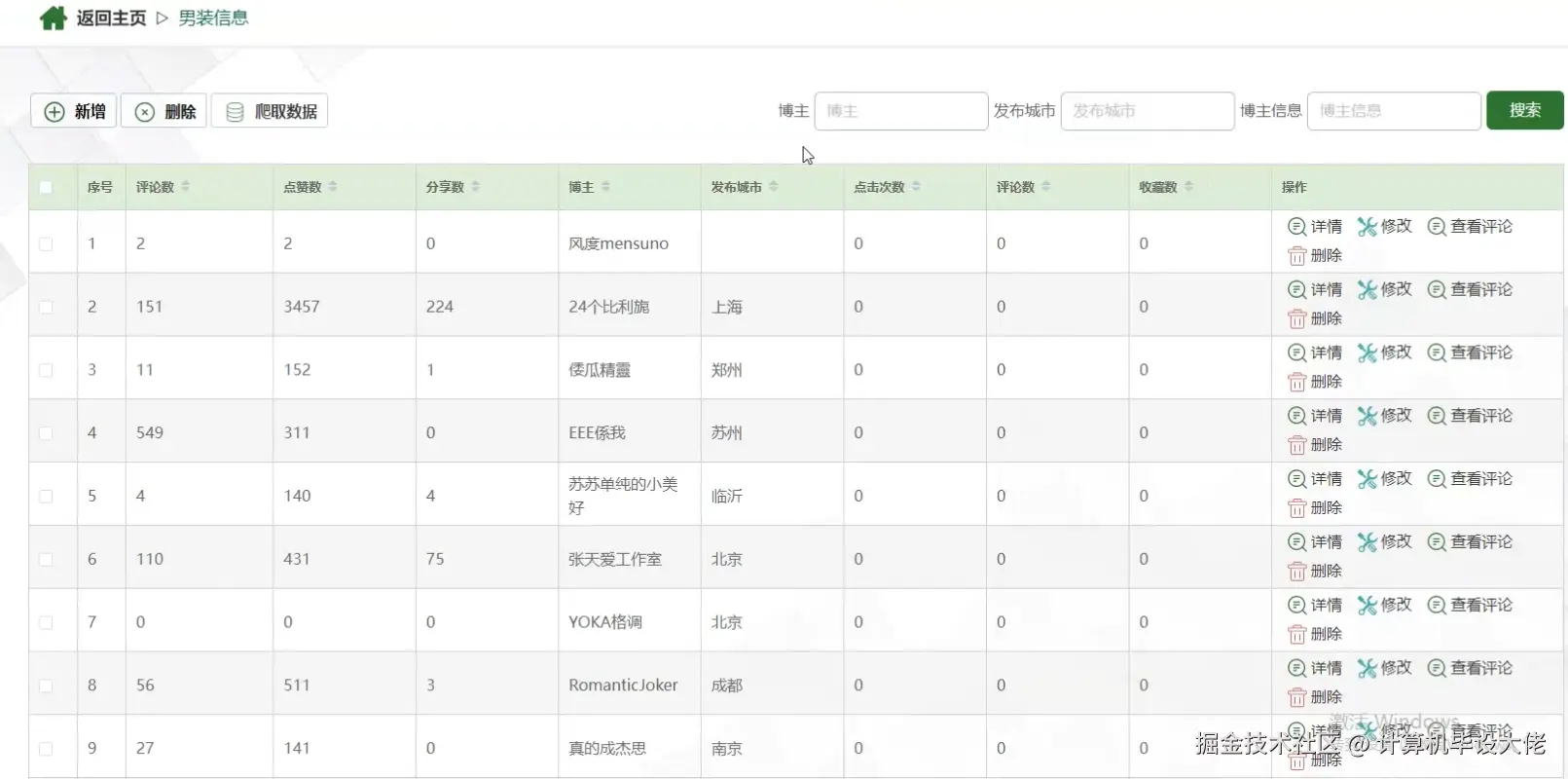Sort by 点击次数 column arrows
Viewport: 1568px width, 779px height.
pyautogui.click(x=916, y=186)
